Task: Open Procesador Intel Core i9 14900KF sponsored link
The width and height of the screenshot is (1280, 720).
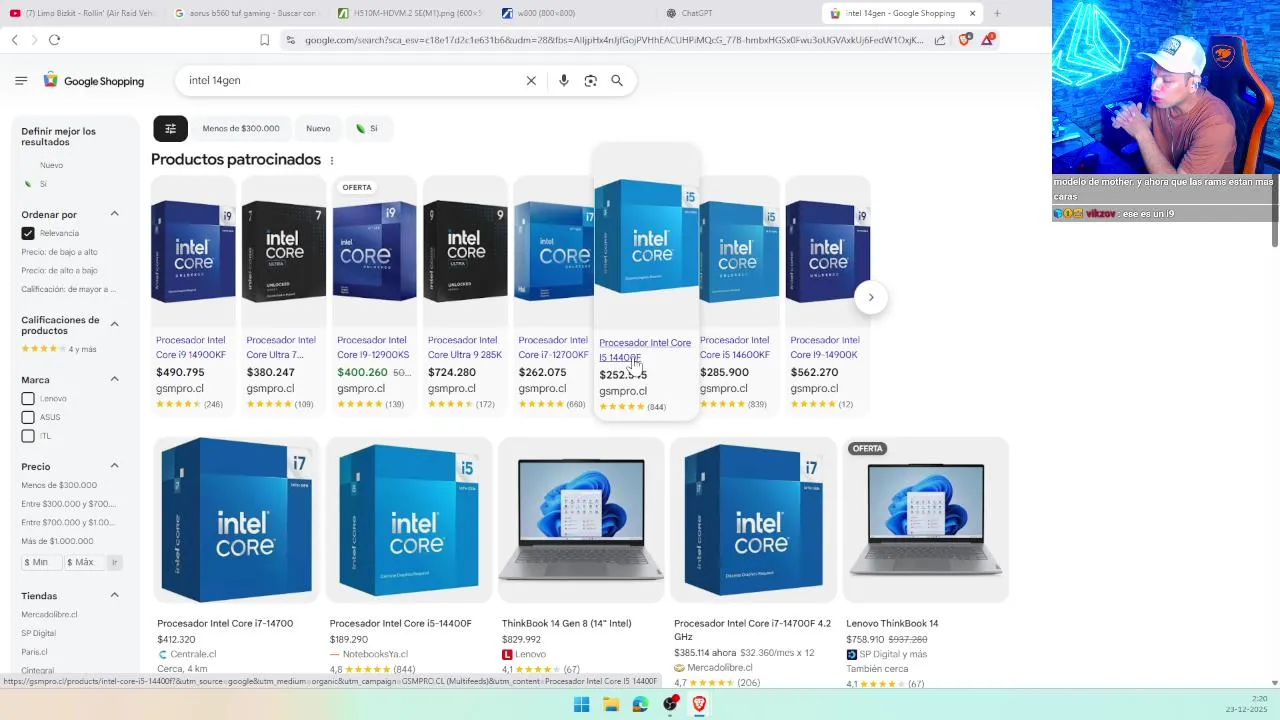Action: point(191,347)
